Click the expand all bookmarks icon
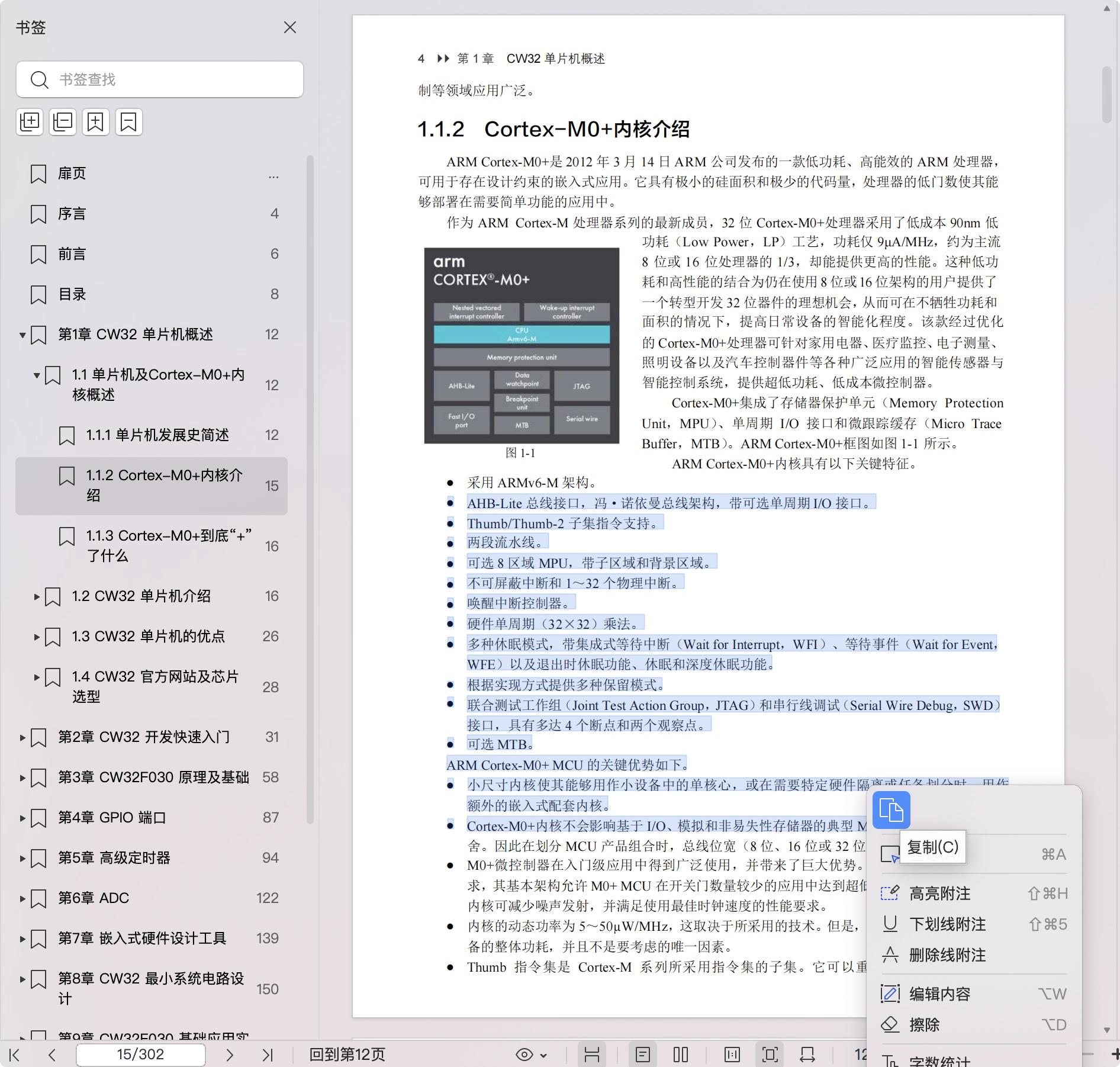This screenshot has height=1067, width=1120. pyautogui.click(x=30, y=122)
